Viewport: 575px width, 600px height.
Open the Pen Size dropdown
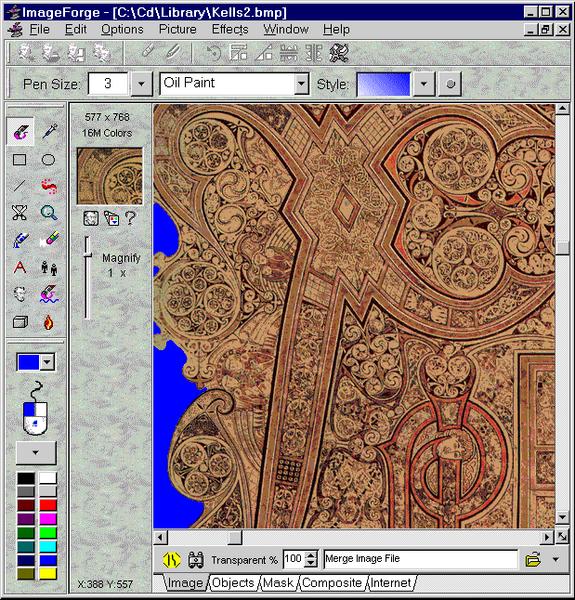tap(141, 84)
